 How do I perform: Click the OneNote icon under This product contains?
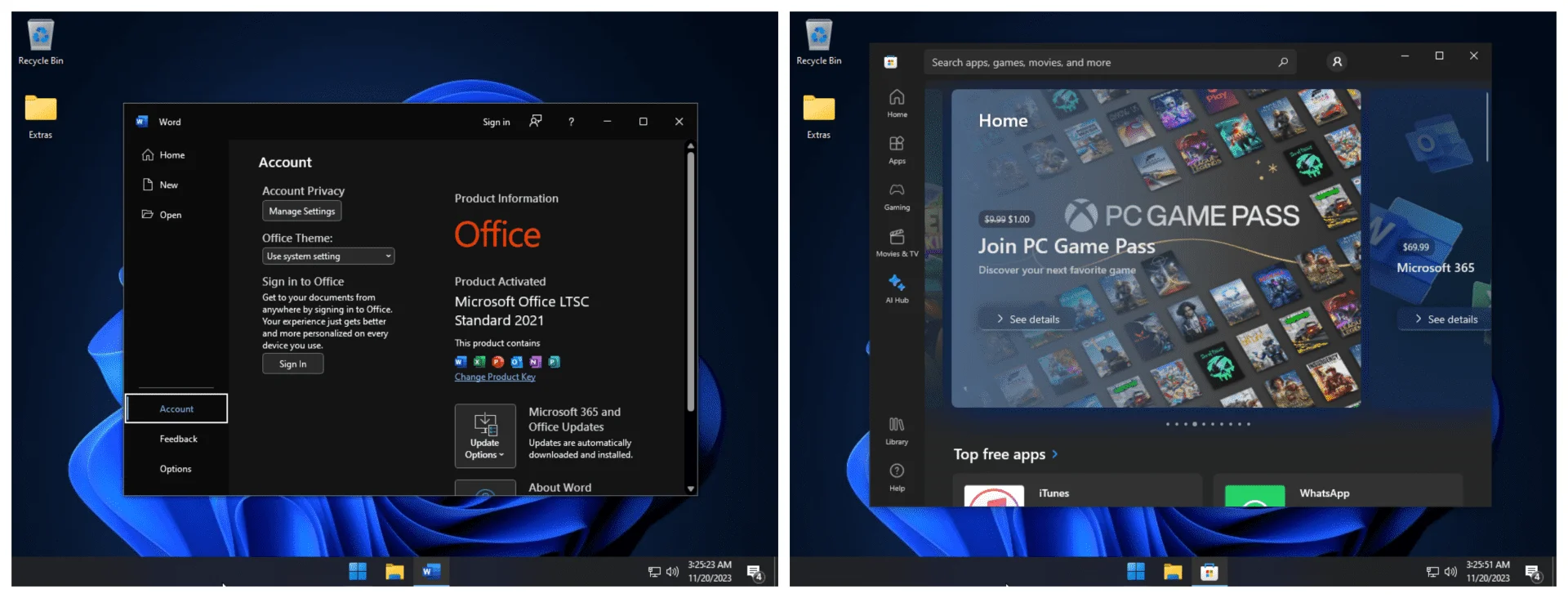point(536,362)
